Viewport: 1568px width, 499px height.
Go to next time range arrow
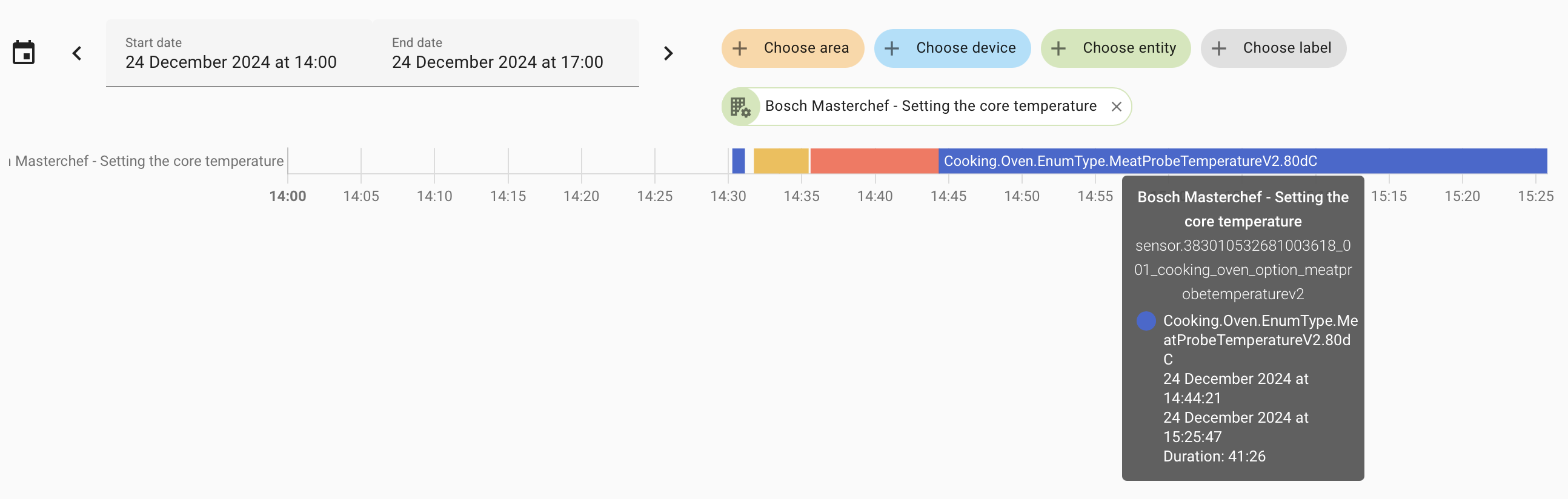[x=668, y=53]
